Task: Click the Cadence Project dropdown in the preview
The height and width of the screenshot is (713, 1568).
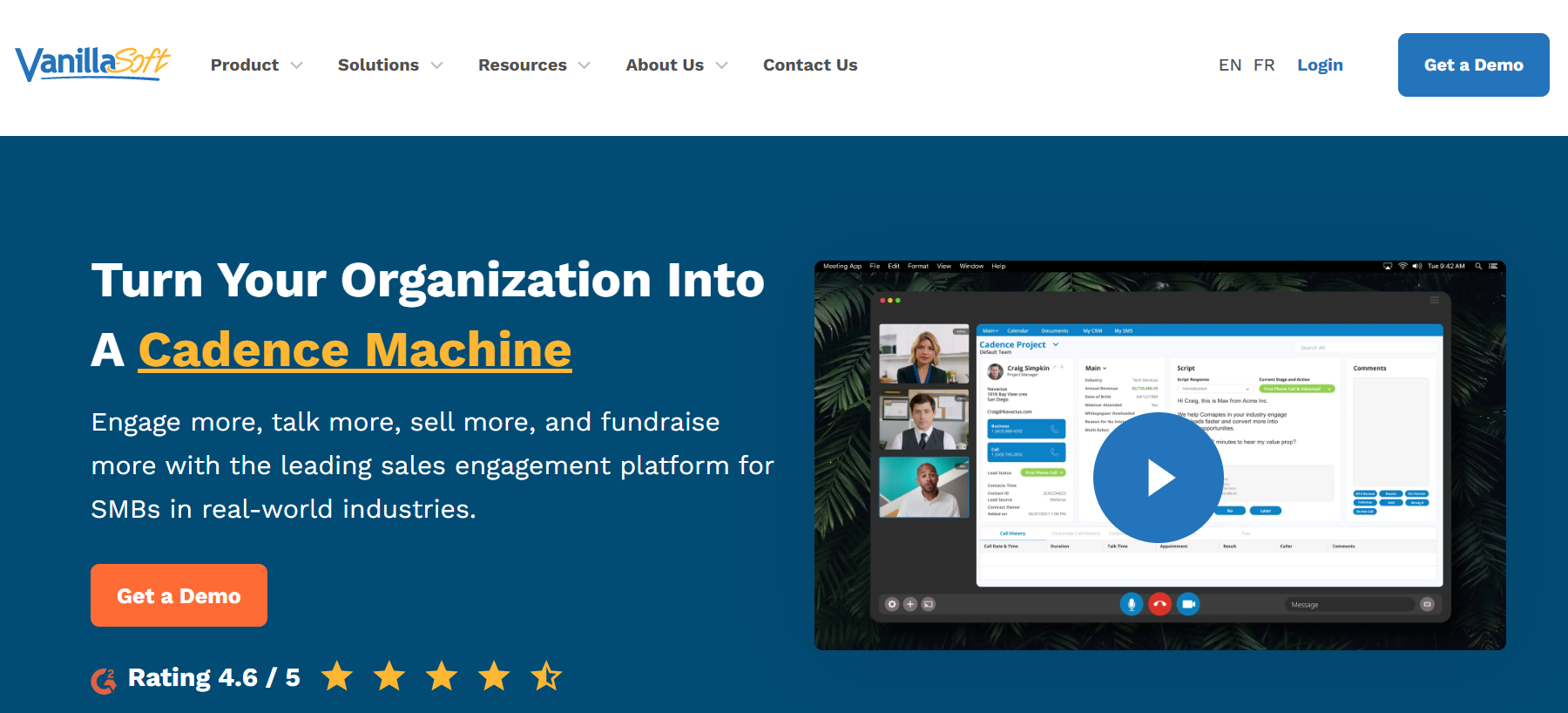Action: coord(1019,344)
